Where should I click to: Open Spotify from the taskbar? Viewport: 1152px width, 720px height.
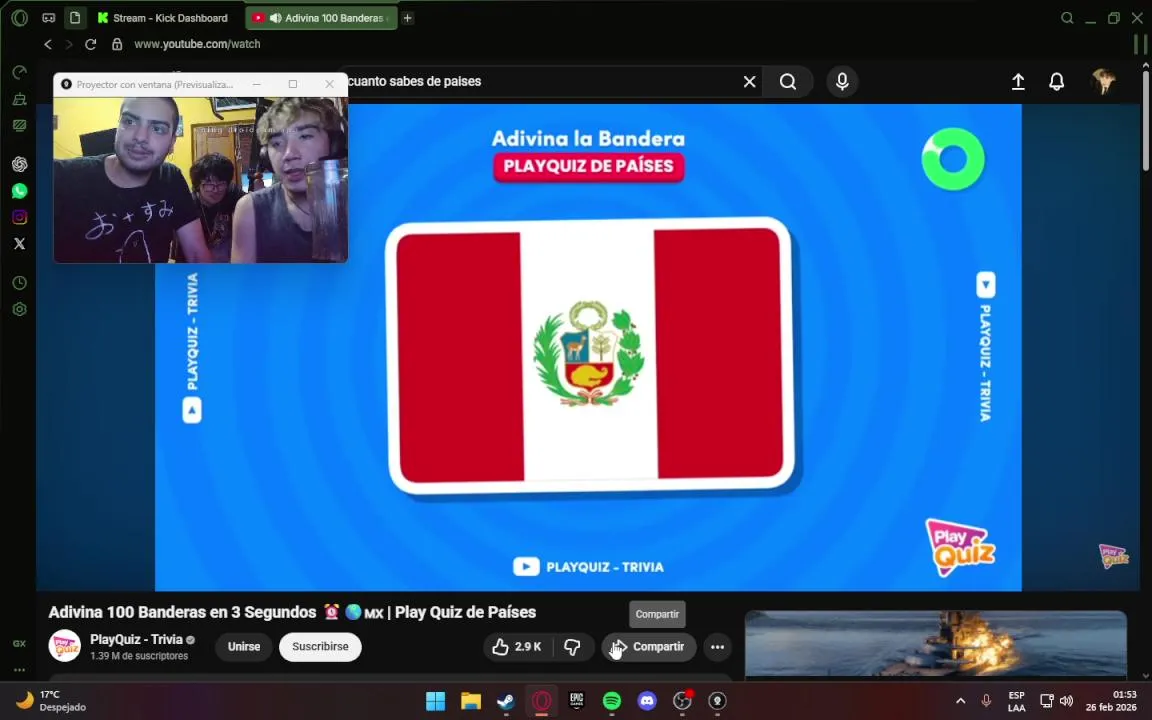612,701
